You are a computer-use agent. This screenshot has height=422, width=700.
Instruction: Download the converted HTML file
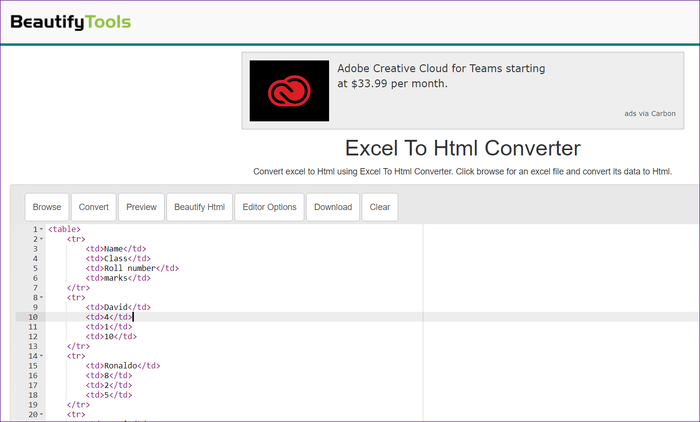click(333, 207)
